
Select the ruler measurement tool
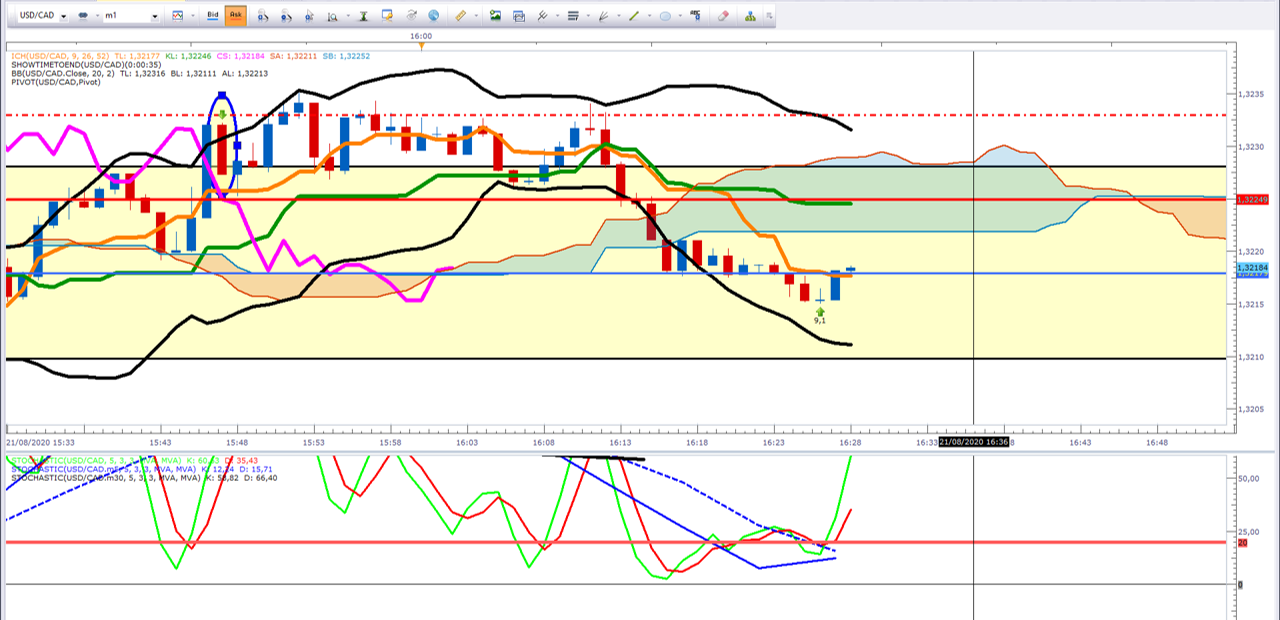[x=460, y=16]
